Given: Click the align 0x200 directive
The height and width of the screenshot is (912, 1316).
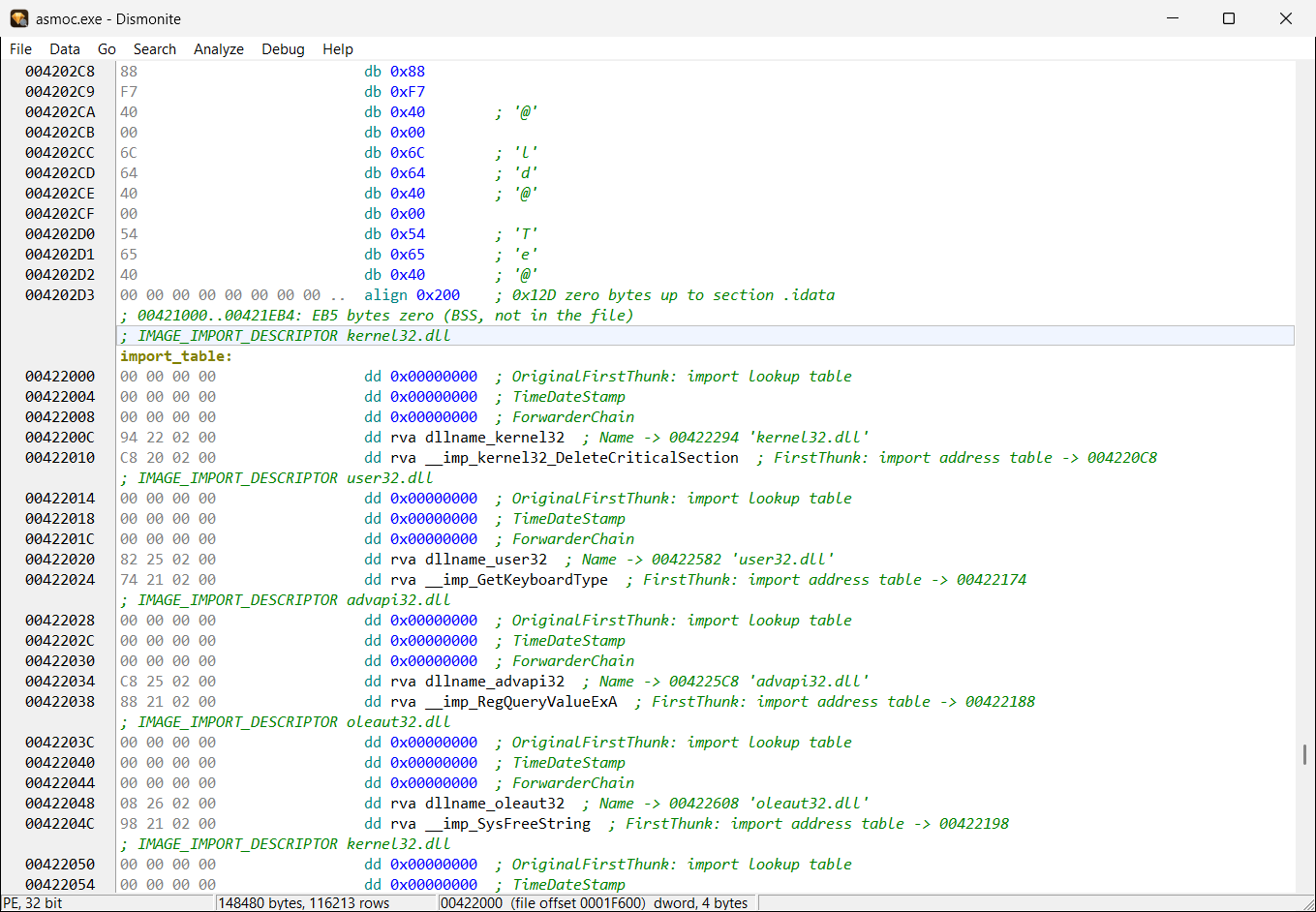Looking at the screenshot, I should pos(413,295).
